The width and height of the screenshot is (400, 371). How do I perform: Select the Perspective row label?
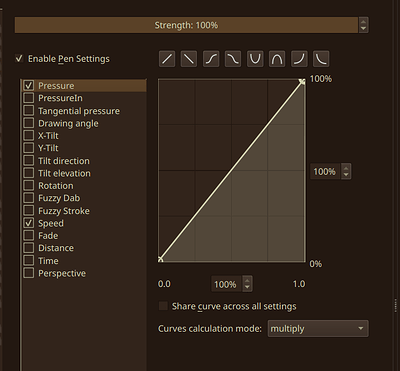point(62,273)
